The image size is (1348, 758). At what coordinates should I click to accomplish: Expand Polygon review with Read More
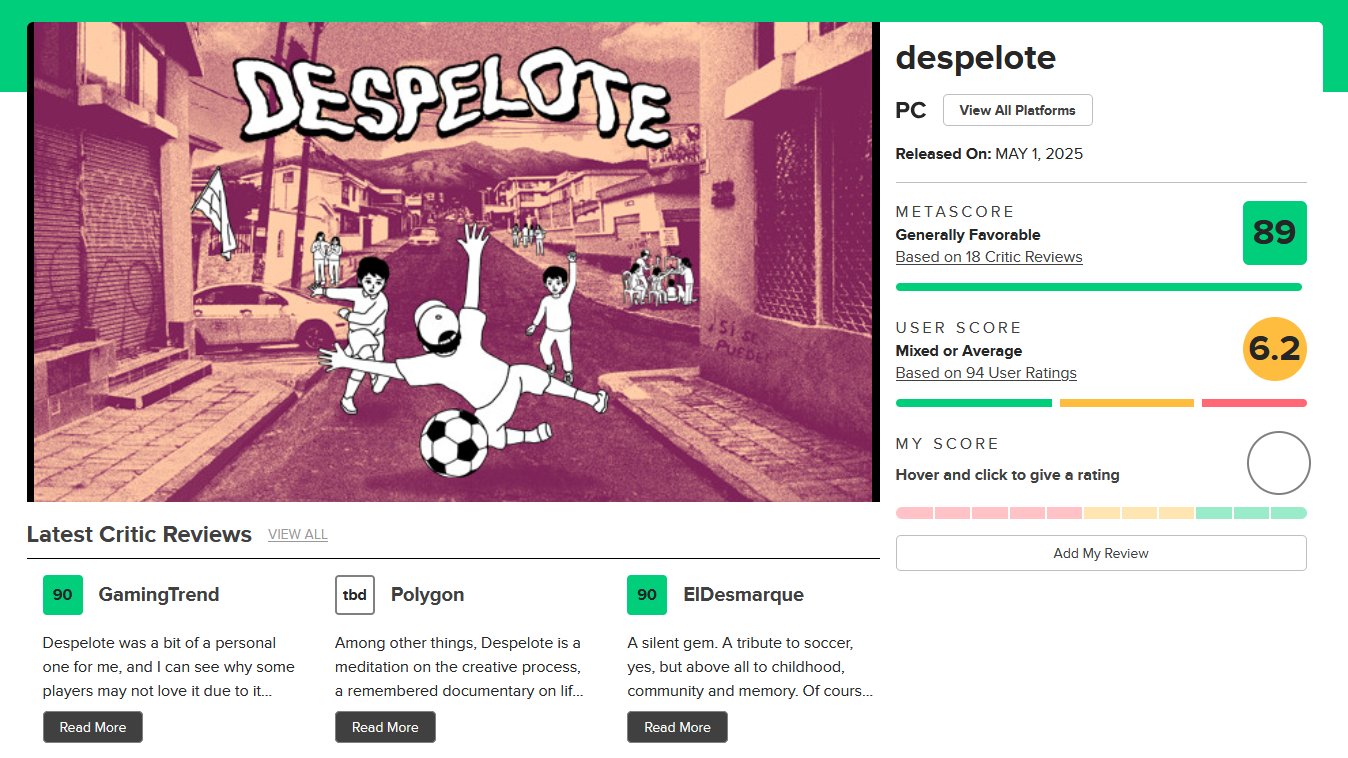pyautogui.click(x=385, y=727)
